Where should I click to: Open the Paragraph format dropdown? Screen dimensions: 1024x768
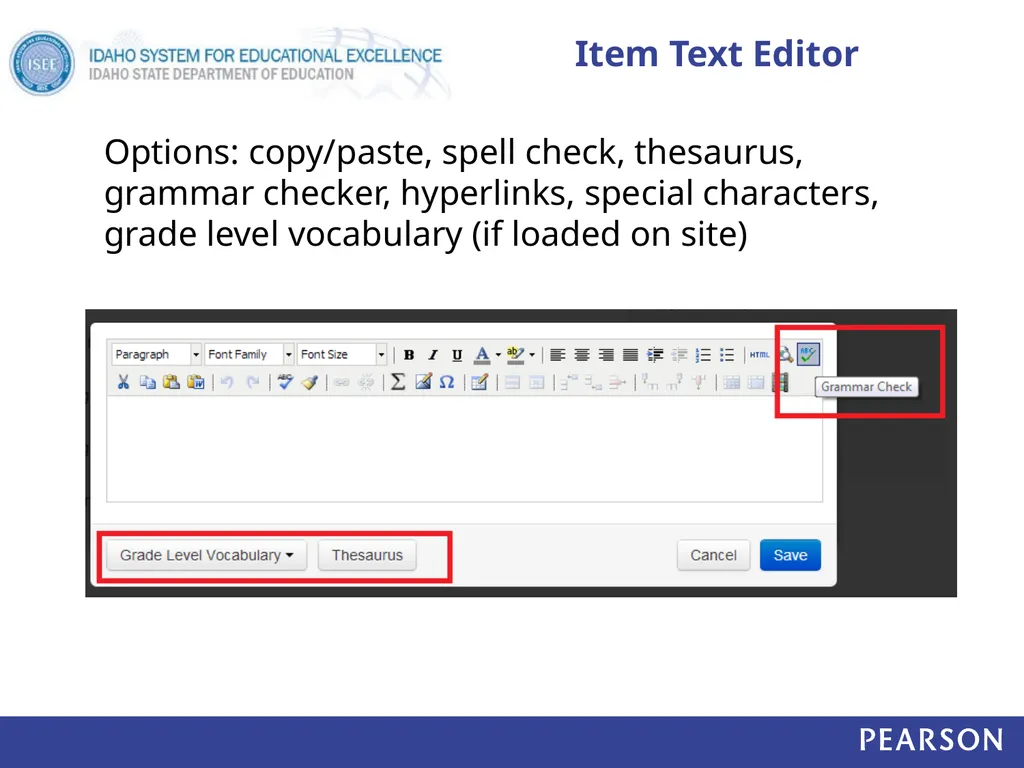click(156, 355)
